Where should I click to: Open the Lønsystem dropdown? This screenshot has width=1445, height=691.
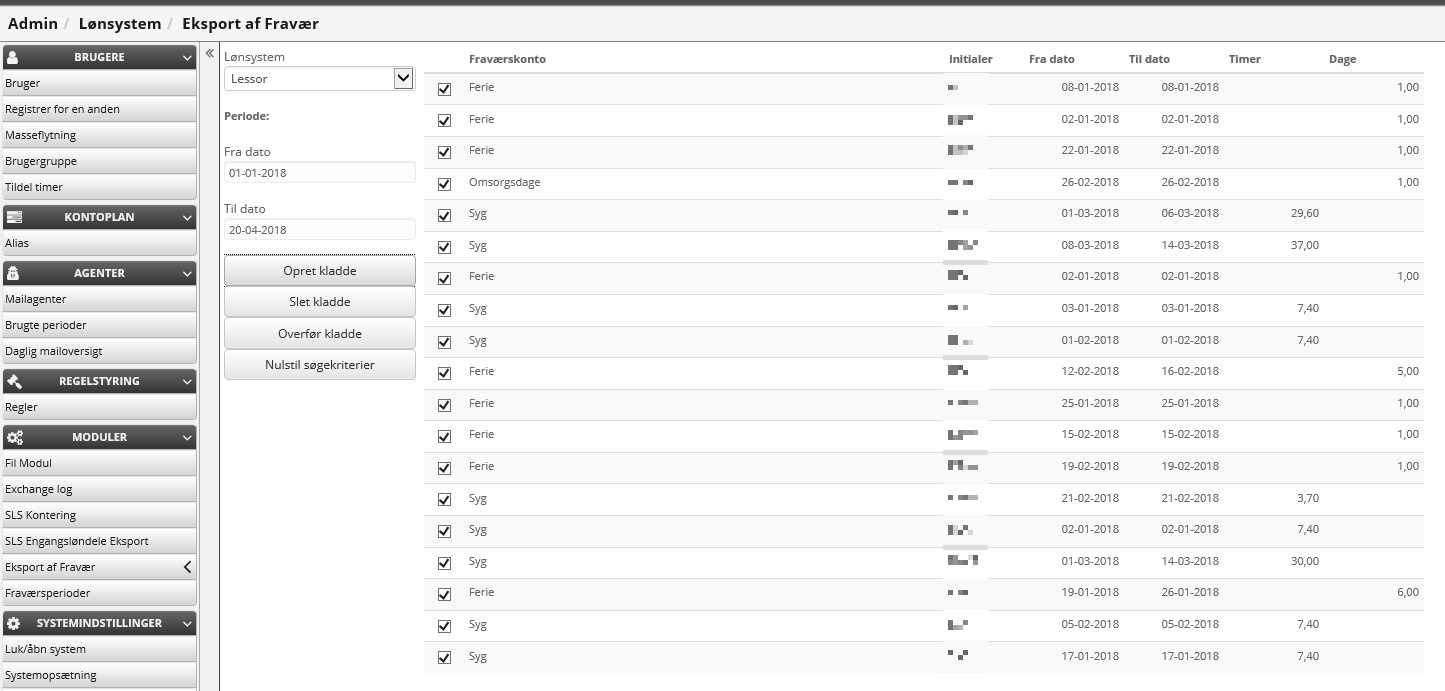coord(404,78)
